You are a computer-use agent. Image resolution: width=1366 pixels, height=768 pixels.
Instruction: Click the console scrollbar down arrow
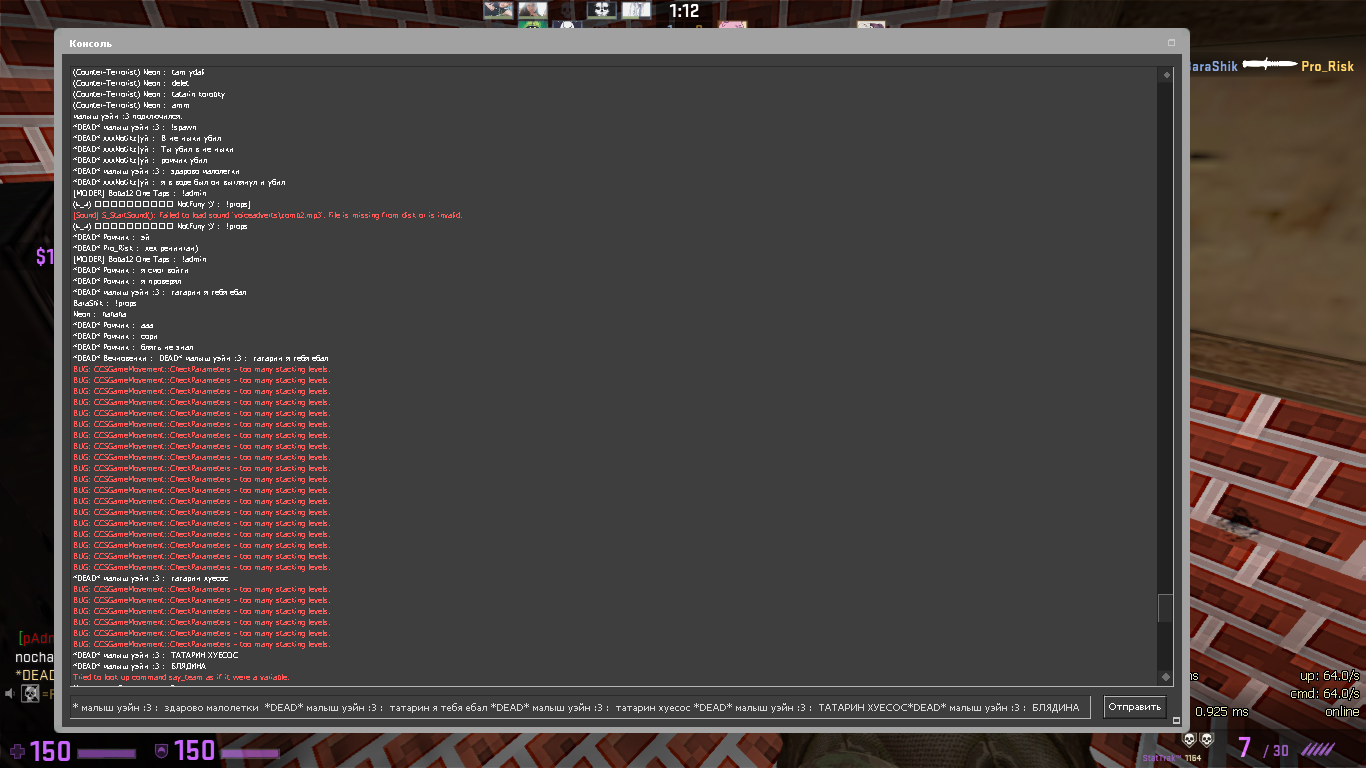(x=1165, y=677)
